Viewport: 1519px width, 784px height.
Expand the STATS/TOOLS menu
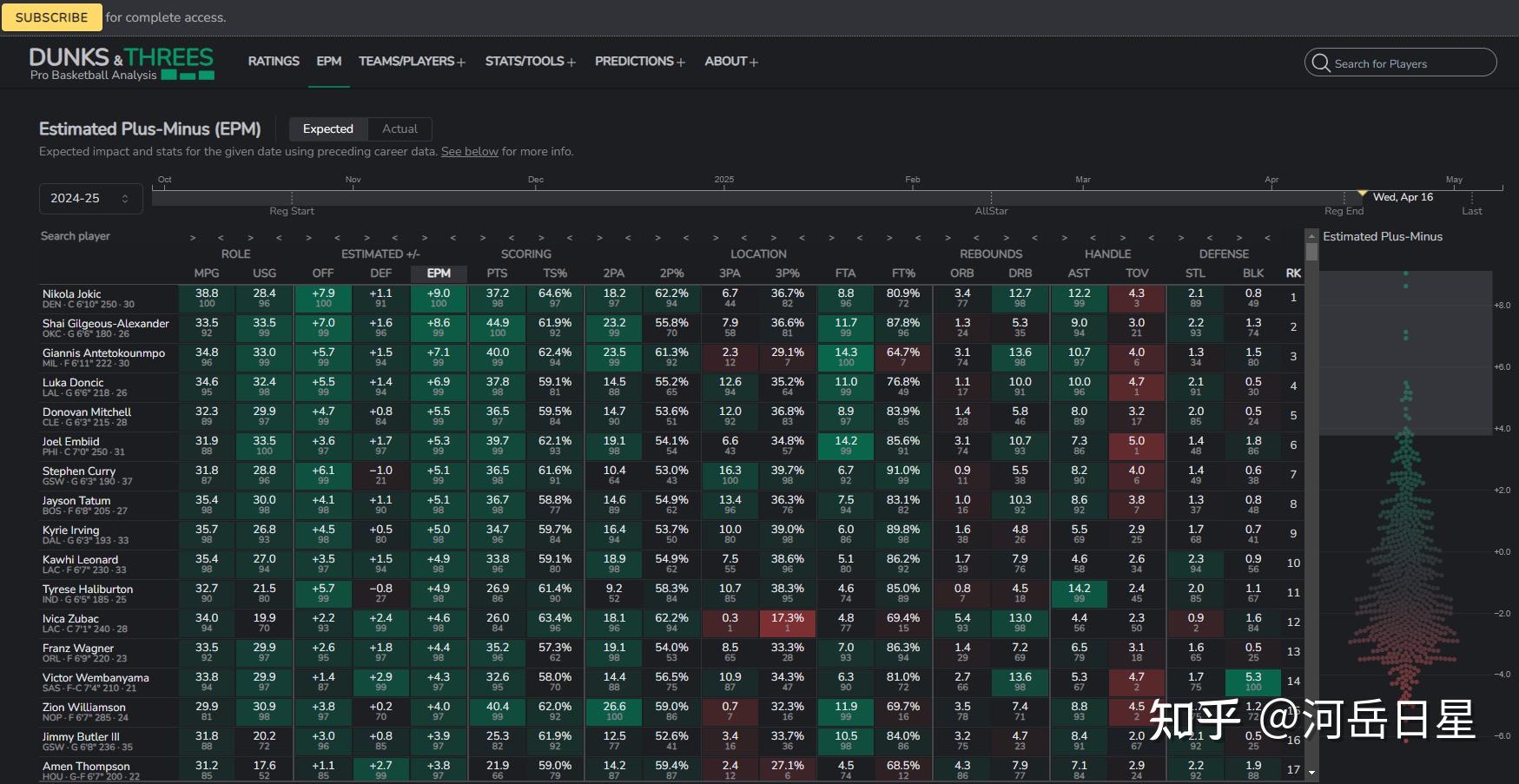[x=530, y=62]
